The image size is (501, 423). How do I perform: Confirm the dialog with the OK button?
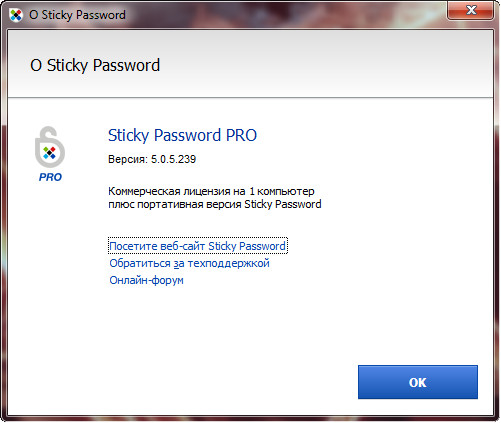[x=418, y=382]
